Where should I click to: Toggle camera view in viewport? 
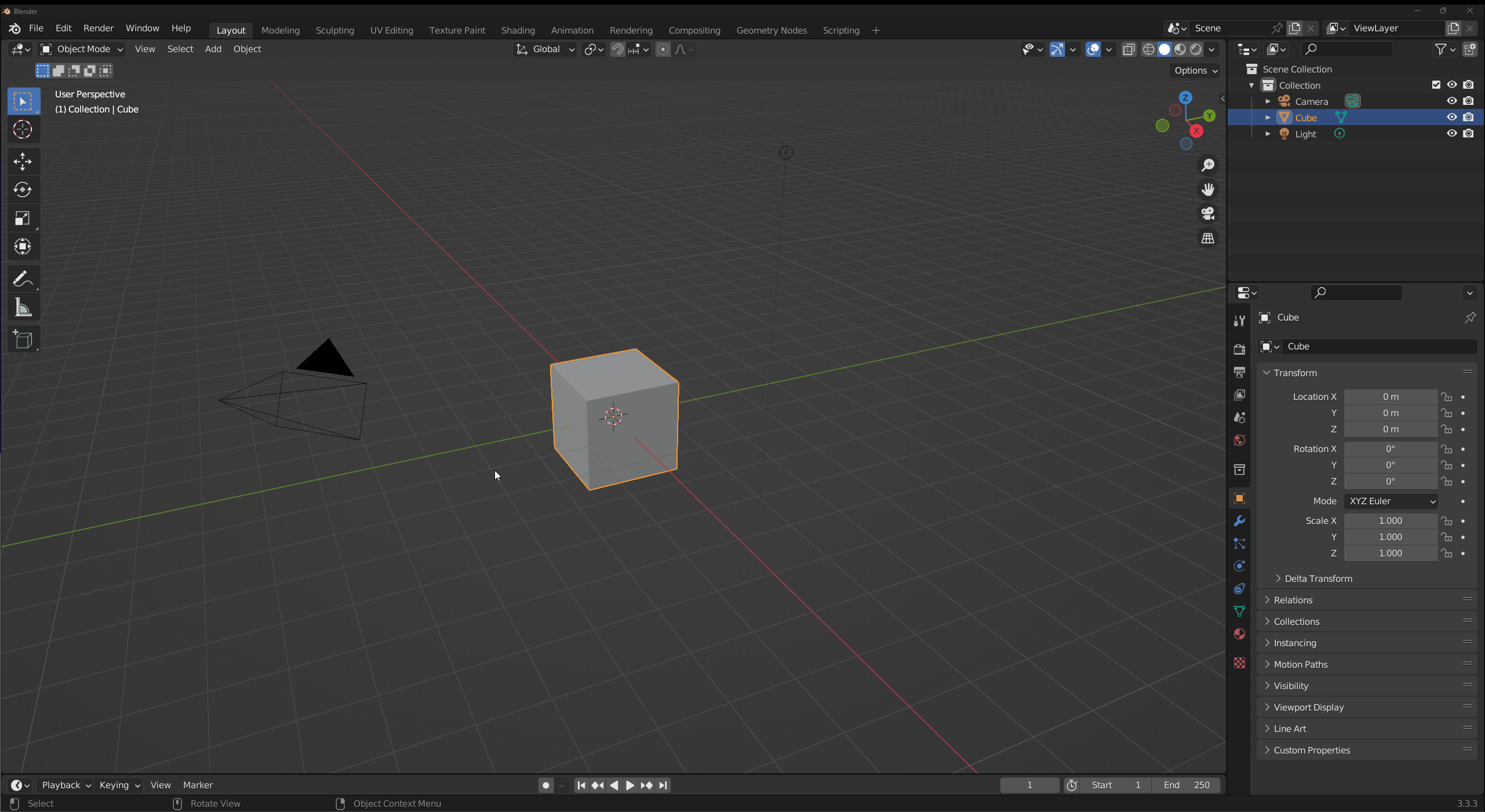(x=1208, y=214)
